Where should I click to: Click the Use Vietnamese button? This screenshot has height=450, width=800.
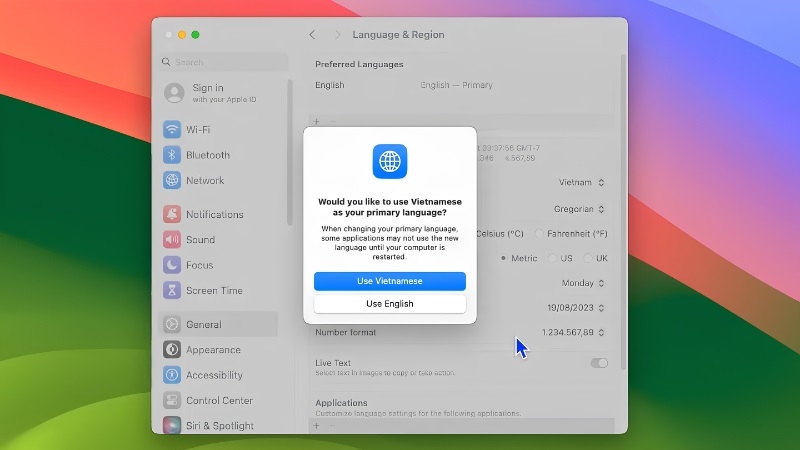tap(390, 281)
